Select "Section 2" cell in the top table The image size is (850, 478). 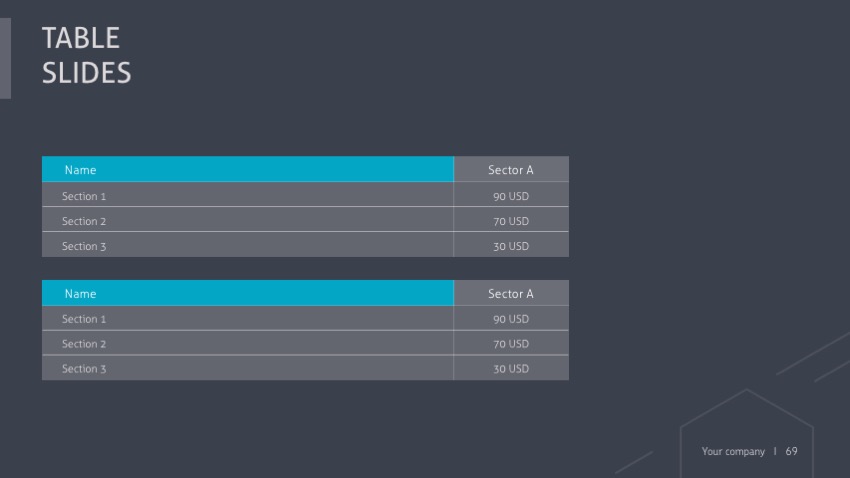[84, 221]
